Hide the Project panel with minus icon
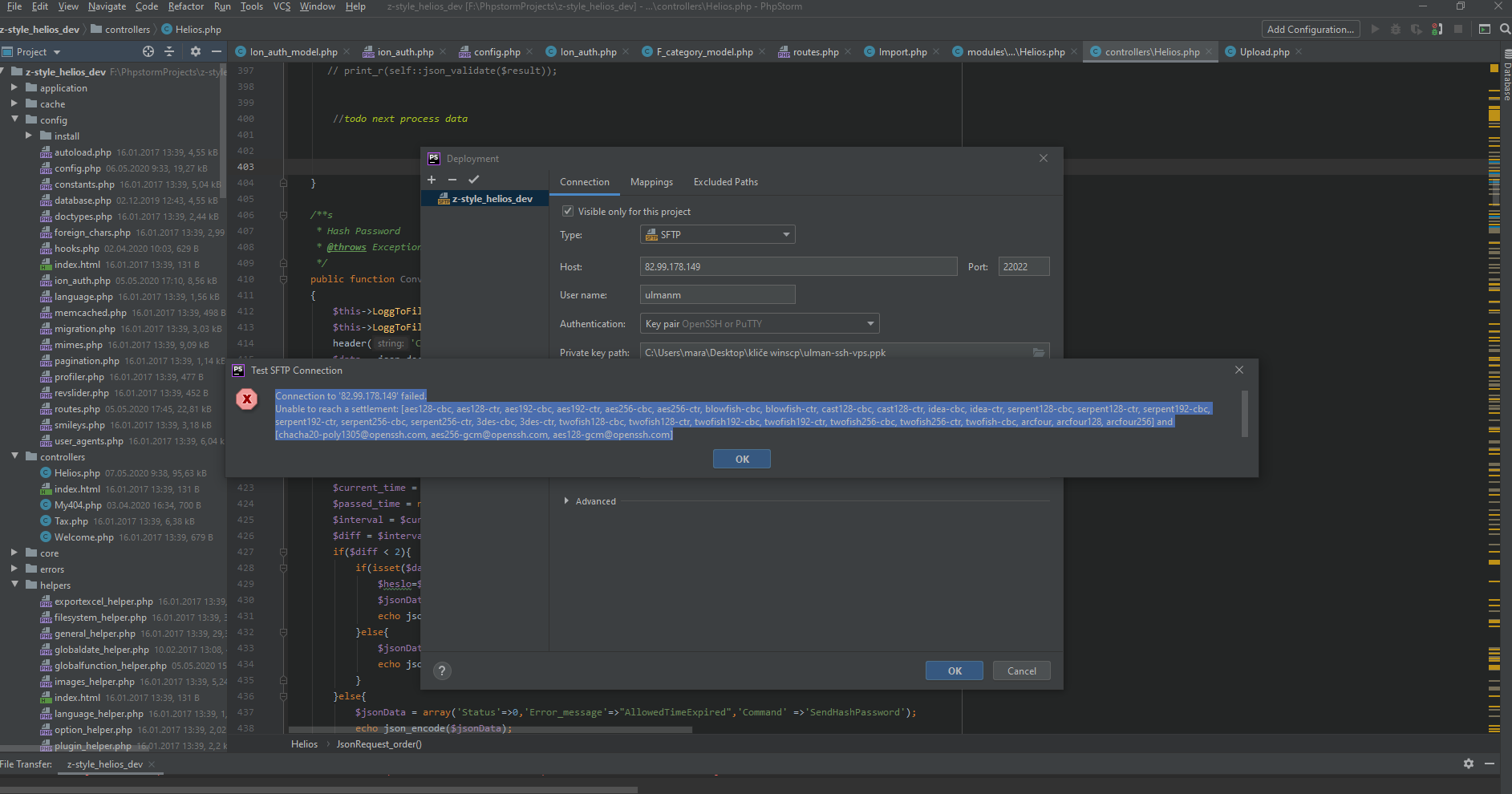1512x794 pixels. tap(217, 51)
